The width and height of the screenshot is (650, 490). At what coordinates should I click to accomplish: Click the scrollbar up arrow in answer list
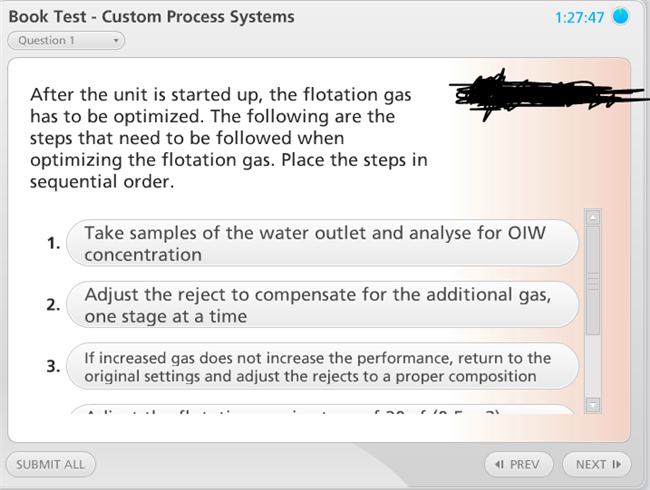tap(592, 216)
